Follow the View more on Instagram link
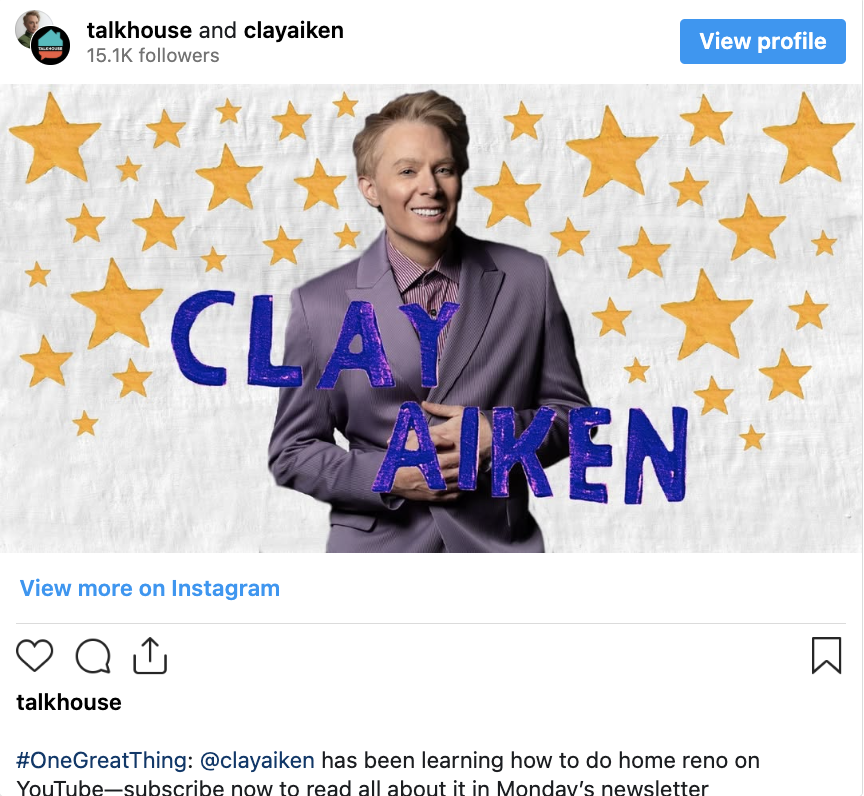This screenshot has width=864, height=796. pyautogui.click(x=150, y=588)
